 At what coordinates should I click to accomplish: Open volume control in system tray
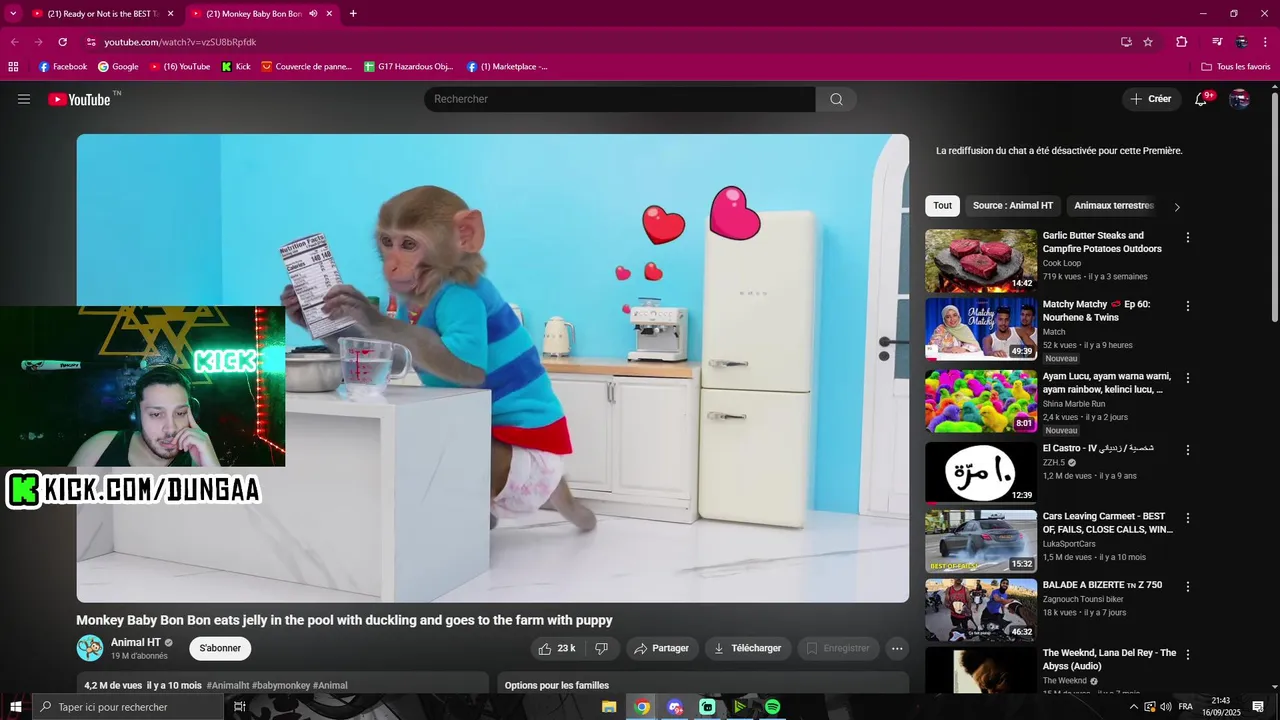1165,707
